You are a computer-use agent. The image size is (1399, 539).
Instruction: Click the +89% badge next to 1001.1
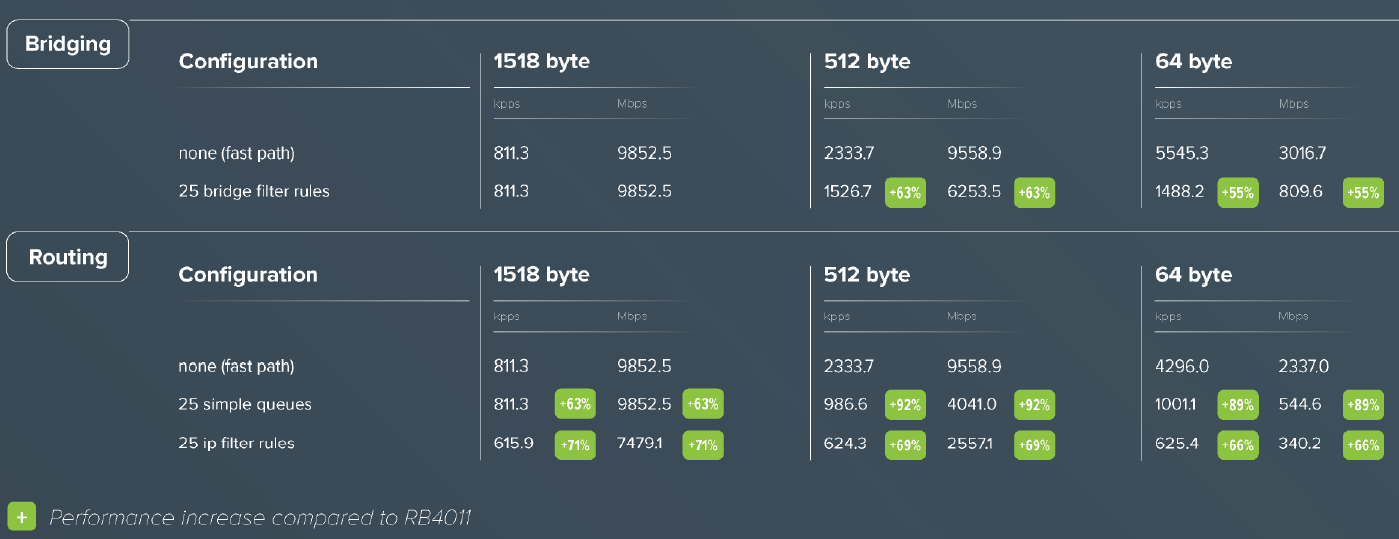coord(1237,405)
